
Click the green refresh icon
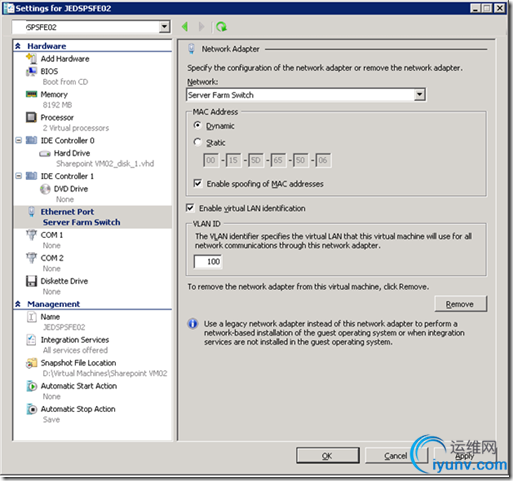point(221,27)
